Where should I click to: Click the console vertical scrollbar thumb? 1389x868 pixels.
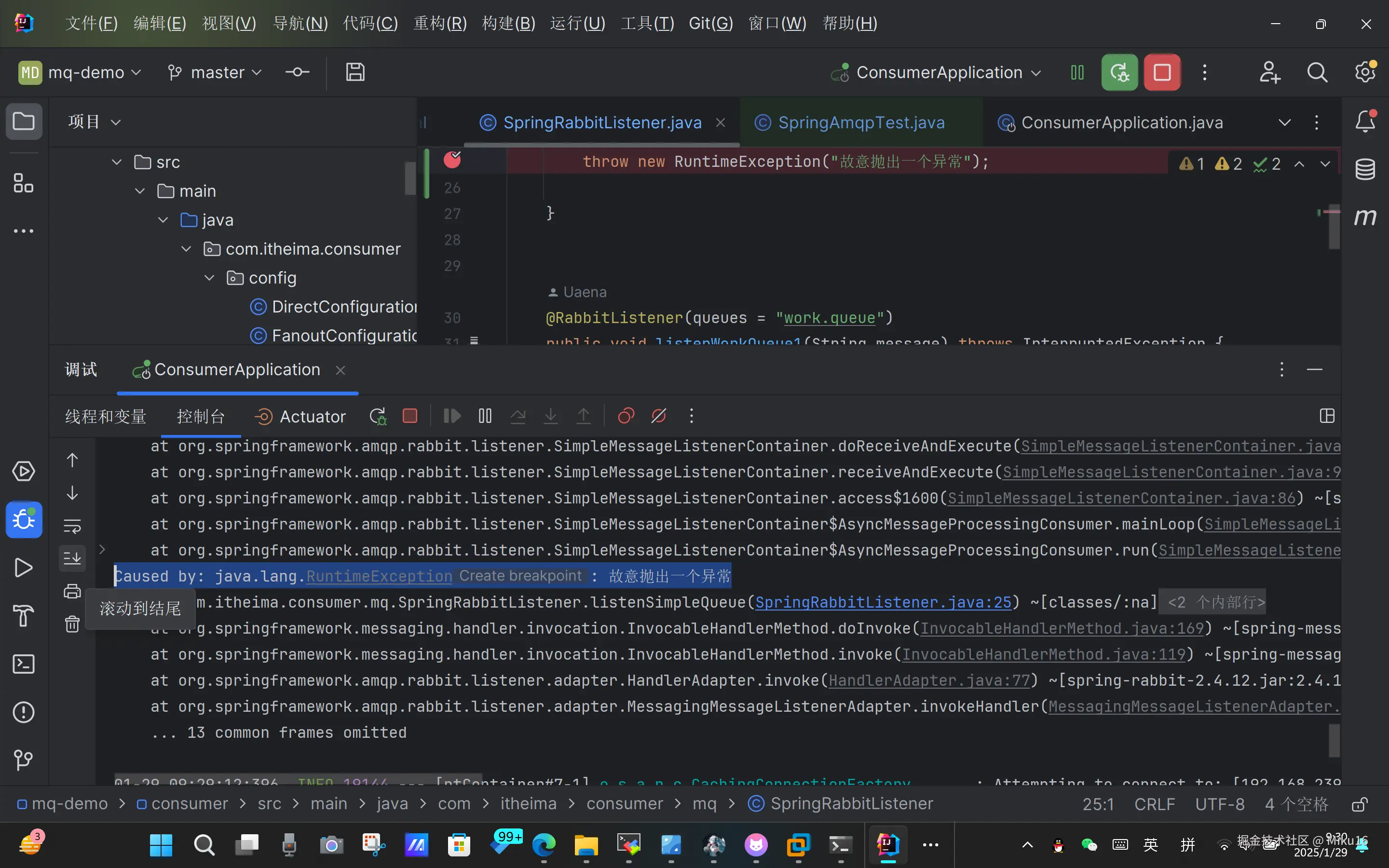point(1335,741)
